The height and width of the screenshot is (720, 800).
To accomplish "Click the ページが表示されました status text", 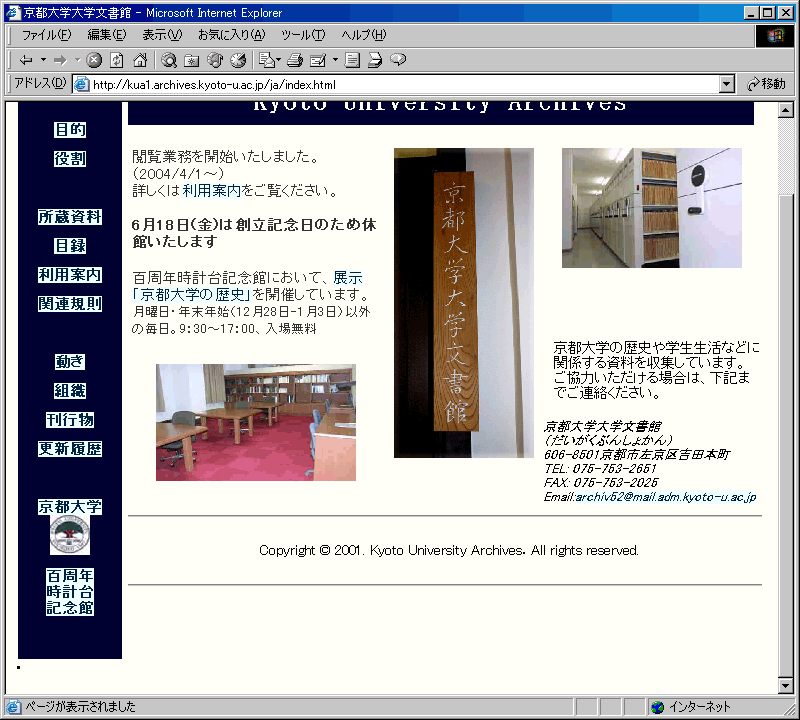I will tap(81, 707).
